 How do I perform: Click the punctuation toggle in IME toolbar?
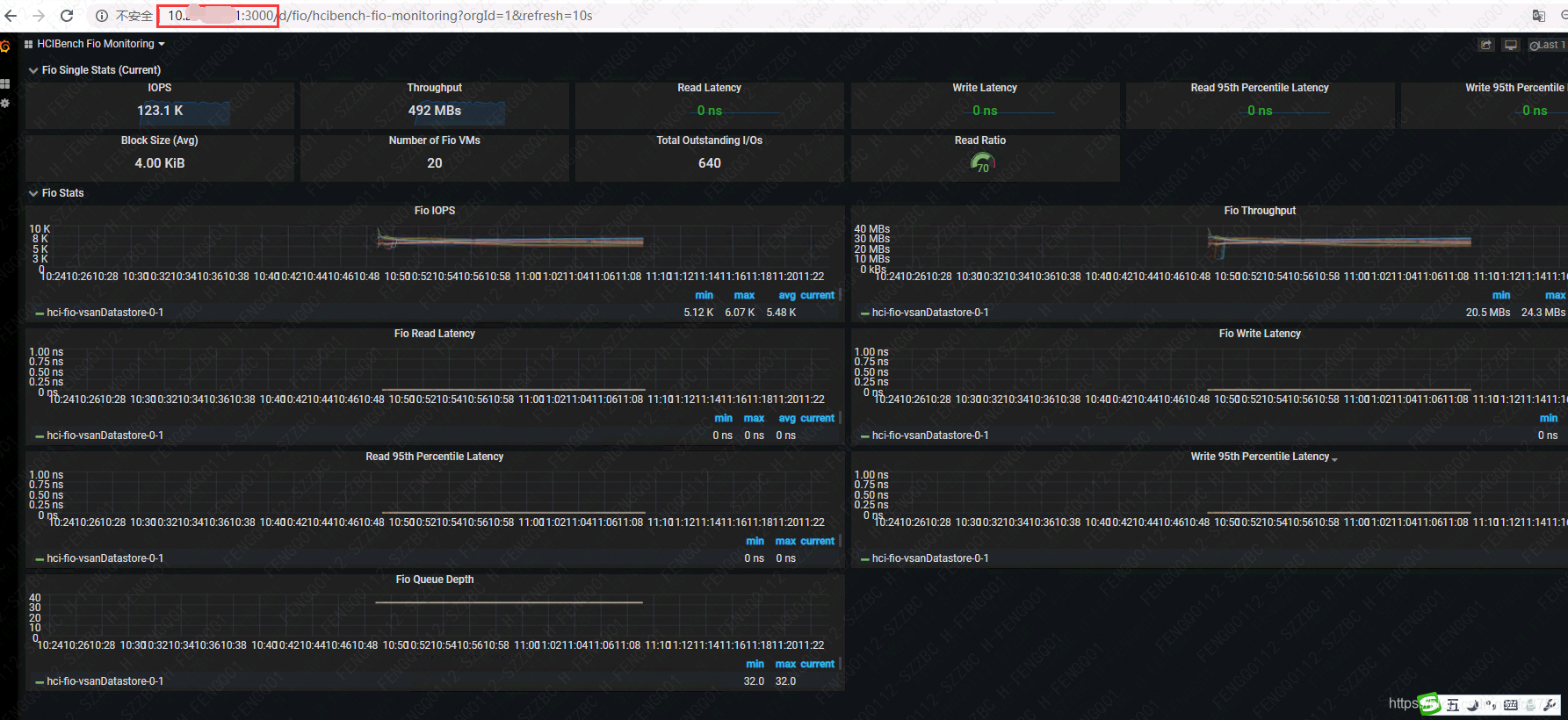point(1492,705)
